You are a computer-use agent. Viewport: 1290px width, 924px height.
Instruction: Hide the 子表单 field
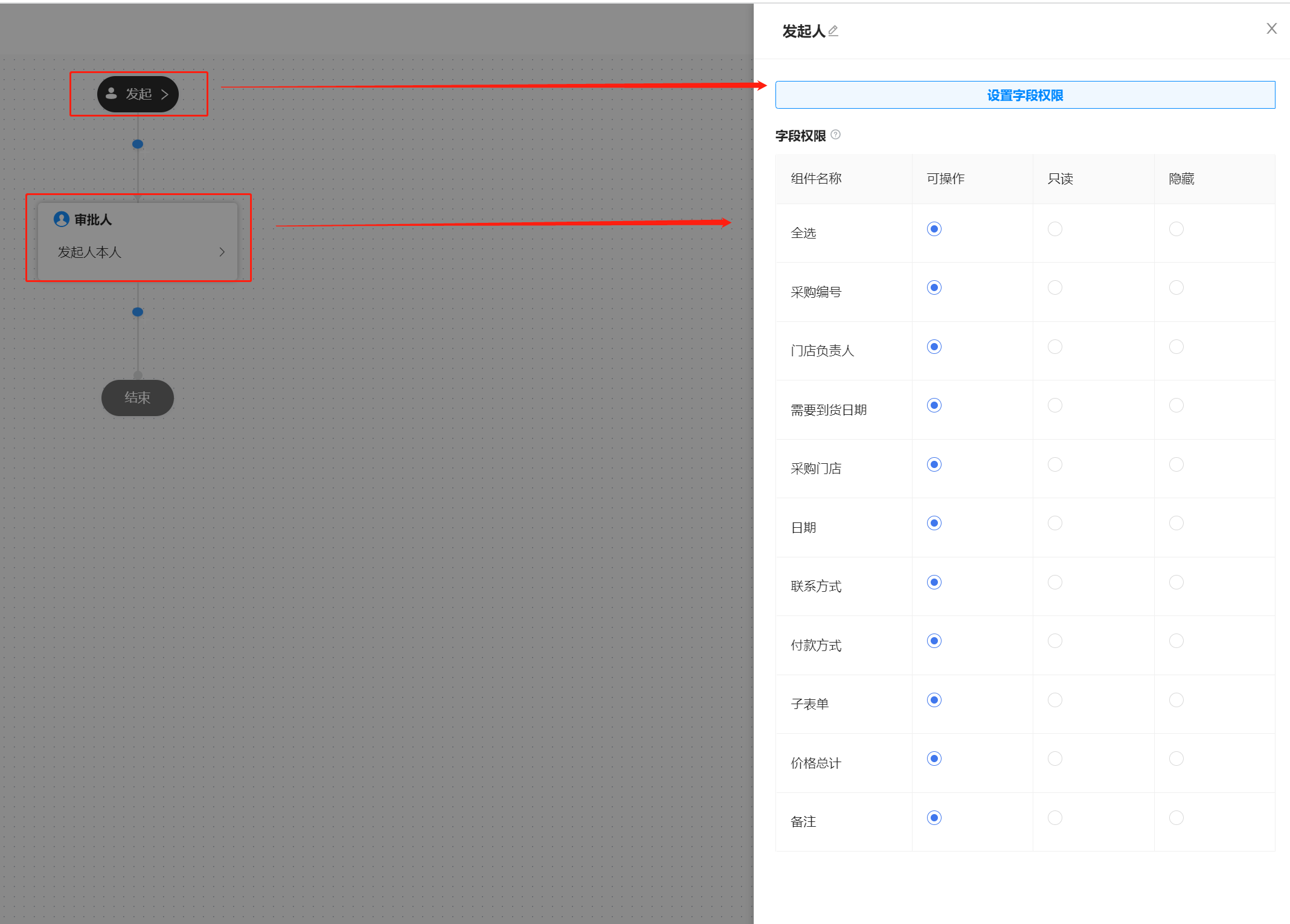click(1176, 700)
